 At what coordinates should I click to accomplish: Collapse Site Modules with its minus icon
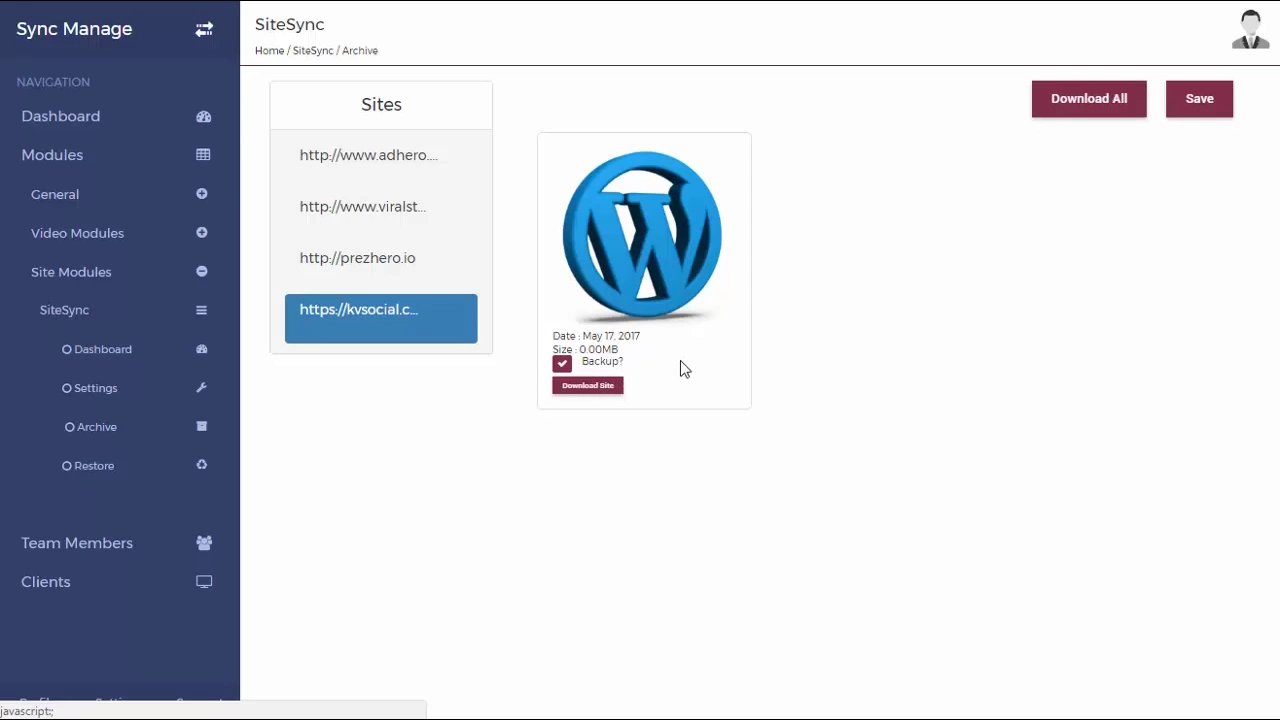pos(202,272)
